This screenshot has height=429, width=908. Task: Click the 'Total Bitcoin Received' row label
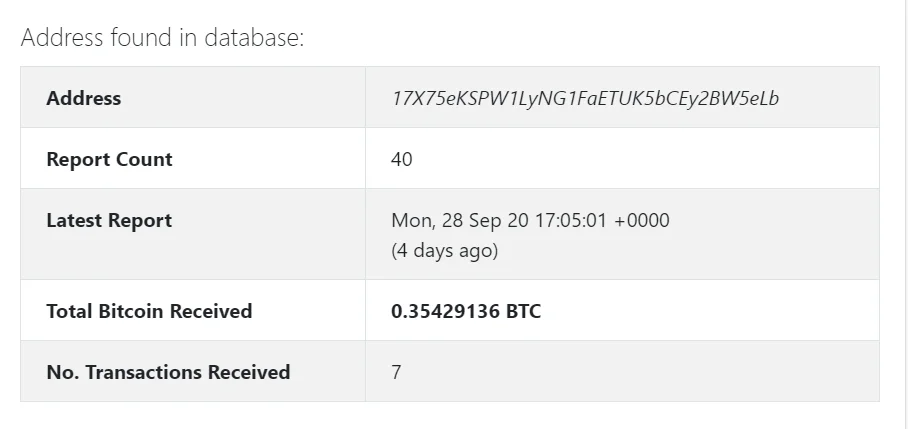coord(149,311)
